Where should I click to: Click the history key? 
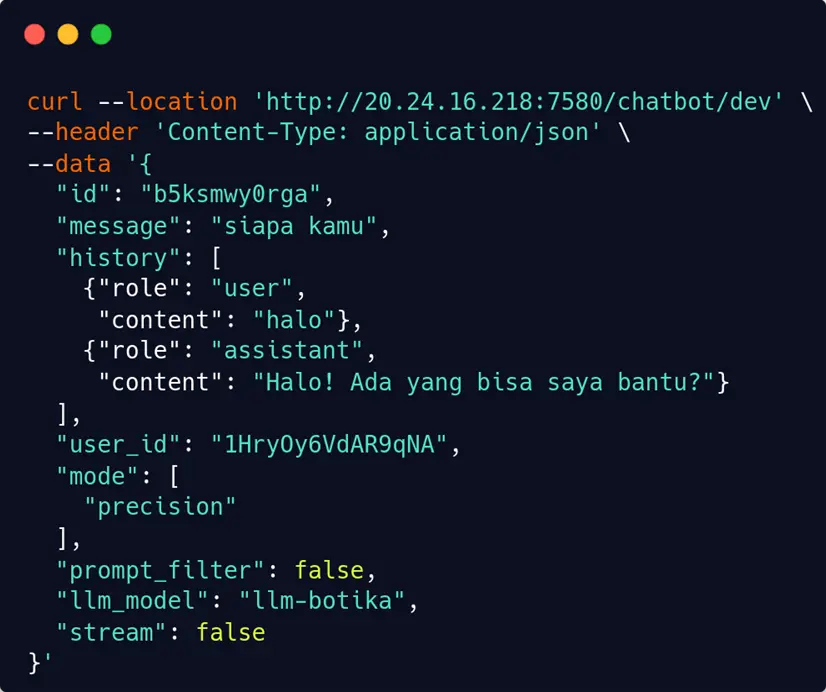(x=119, y=258)
